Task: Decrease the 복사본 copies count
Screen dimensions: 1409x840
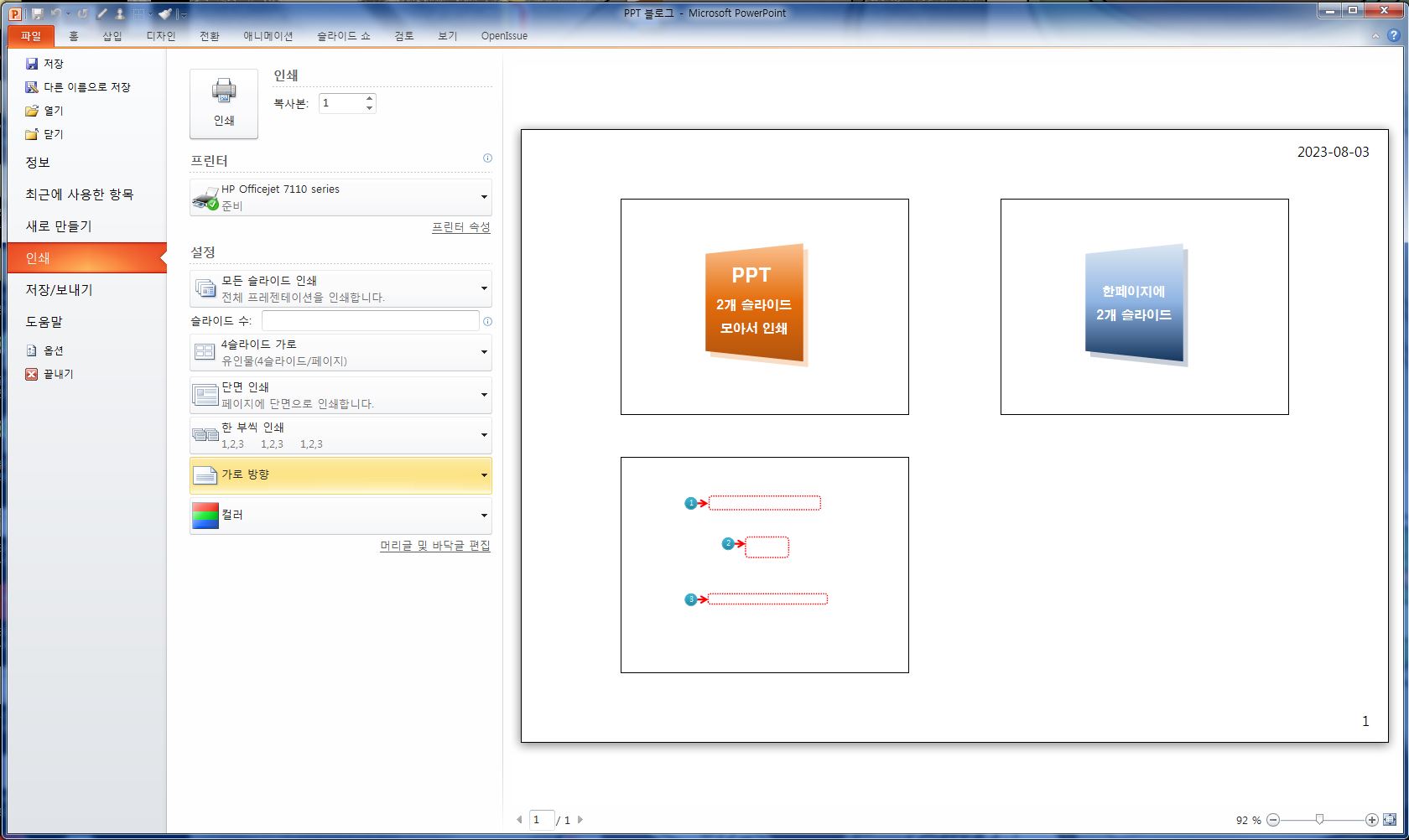Action: click(x=369, y=108)
